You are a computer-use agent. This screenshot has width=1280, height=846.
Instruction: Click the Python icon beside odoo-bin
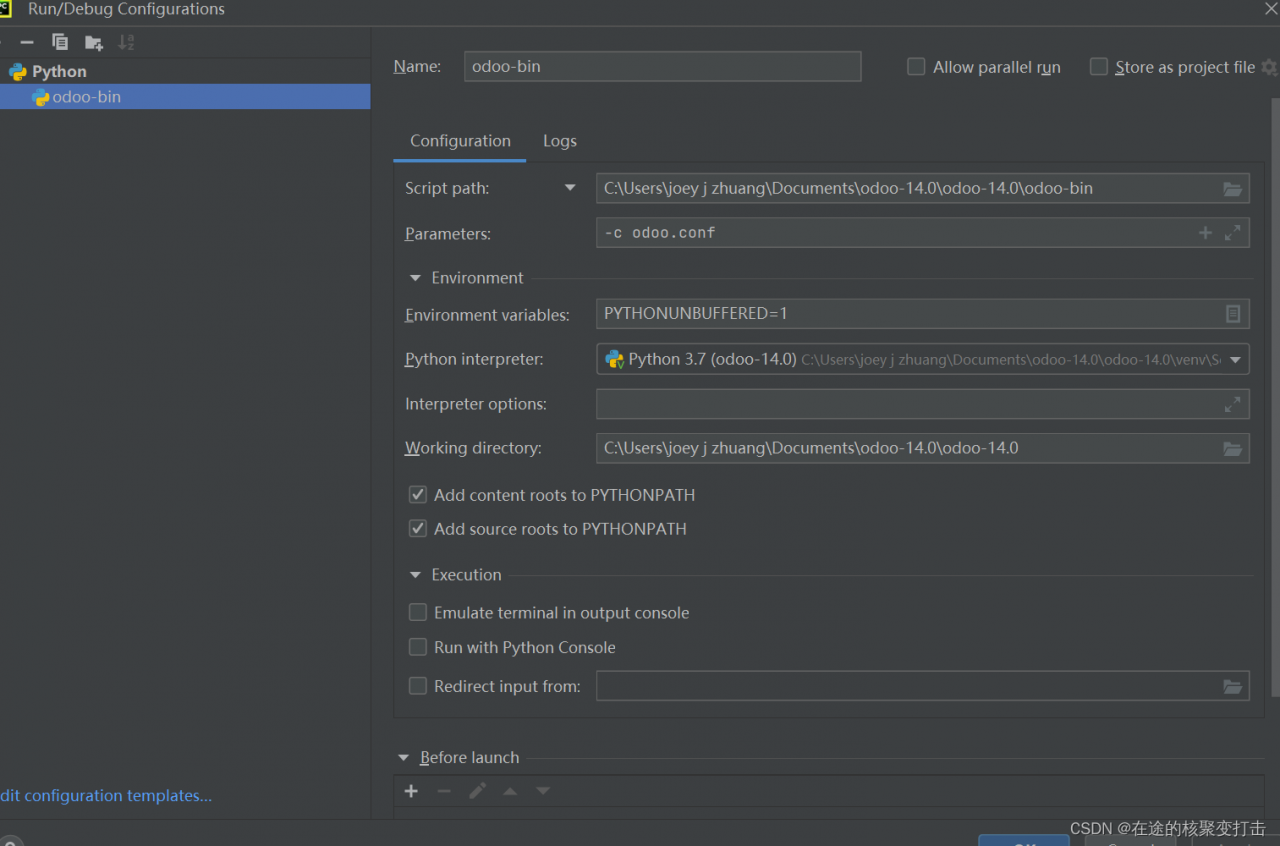click(41, 97)
